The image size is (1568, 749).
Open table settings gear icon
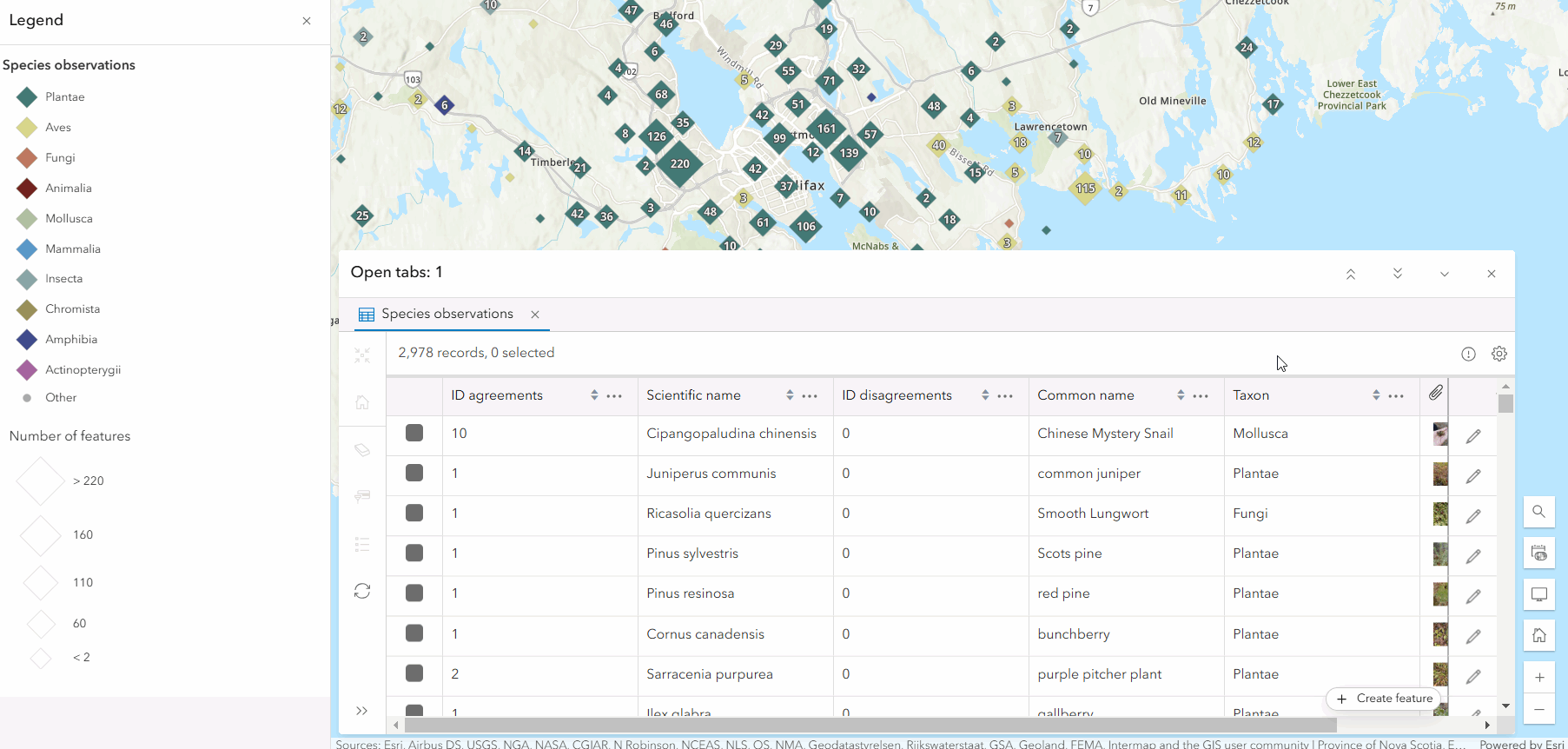(1499, 354)
